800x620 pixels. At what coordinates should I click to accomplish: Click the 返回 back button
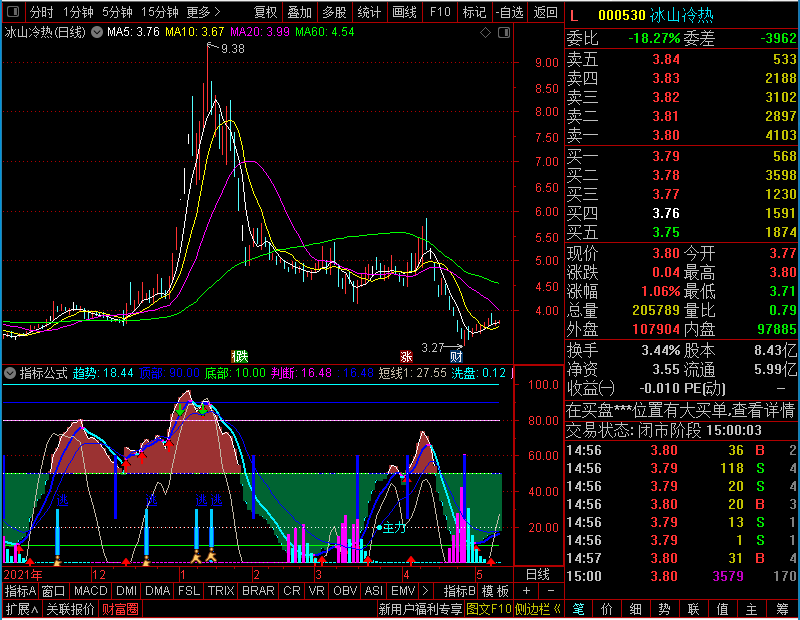tap(545, 12)
